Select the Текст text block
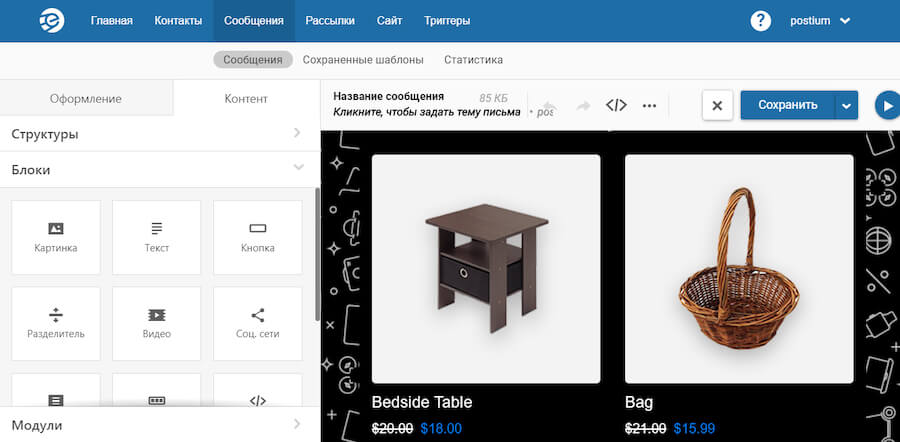The image size is (900, 442). pos(156,237)
